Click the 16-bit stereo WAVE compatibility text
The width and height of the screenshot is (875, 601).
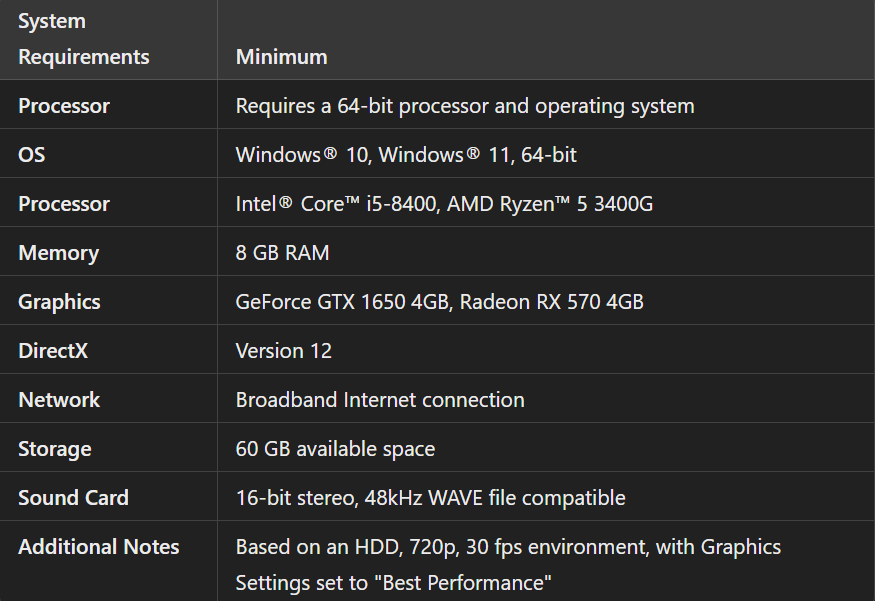coord(430,498)
